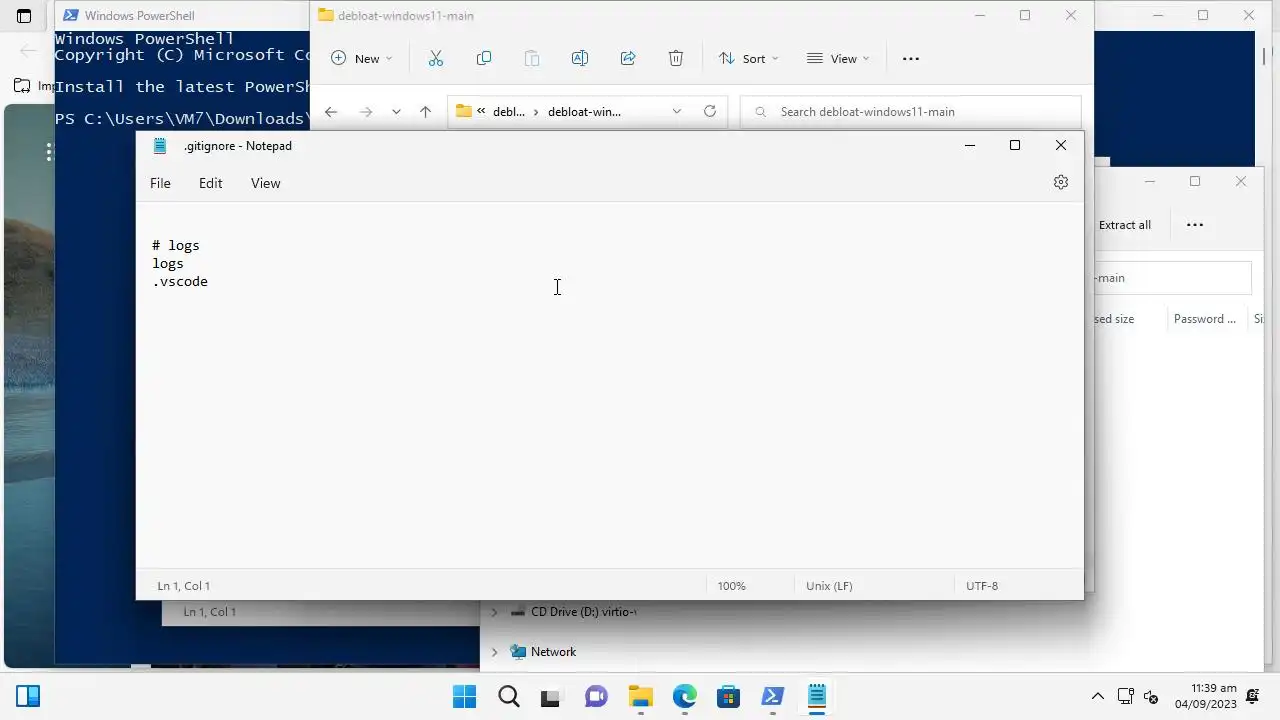Click Extract all in rear Explorer window
This screenshot has width=1280, height=720.
pyautogui.click(x=1124, y=225)
